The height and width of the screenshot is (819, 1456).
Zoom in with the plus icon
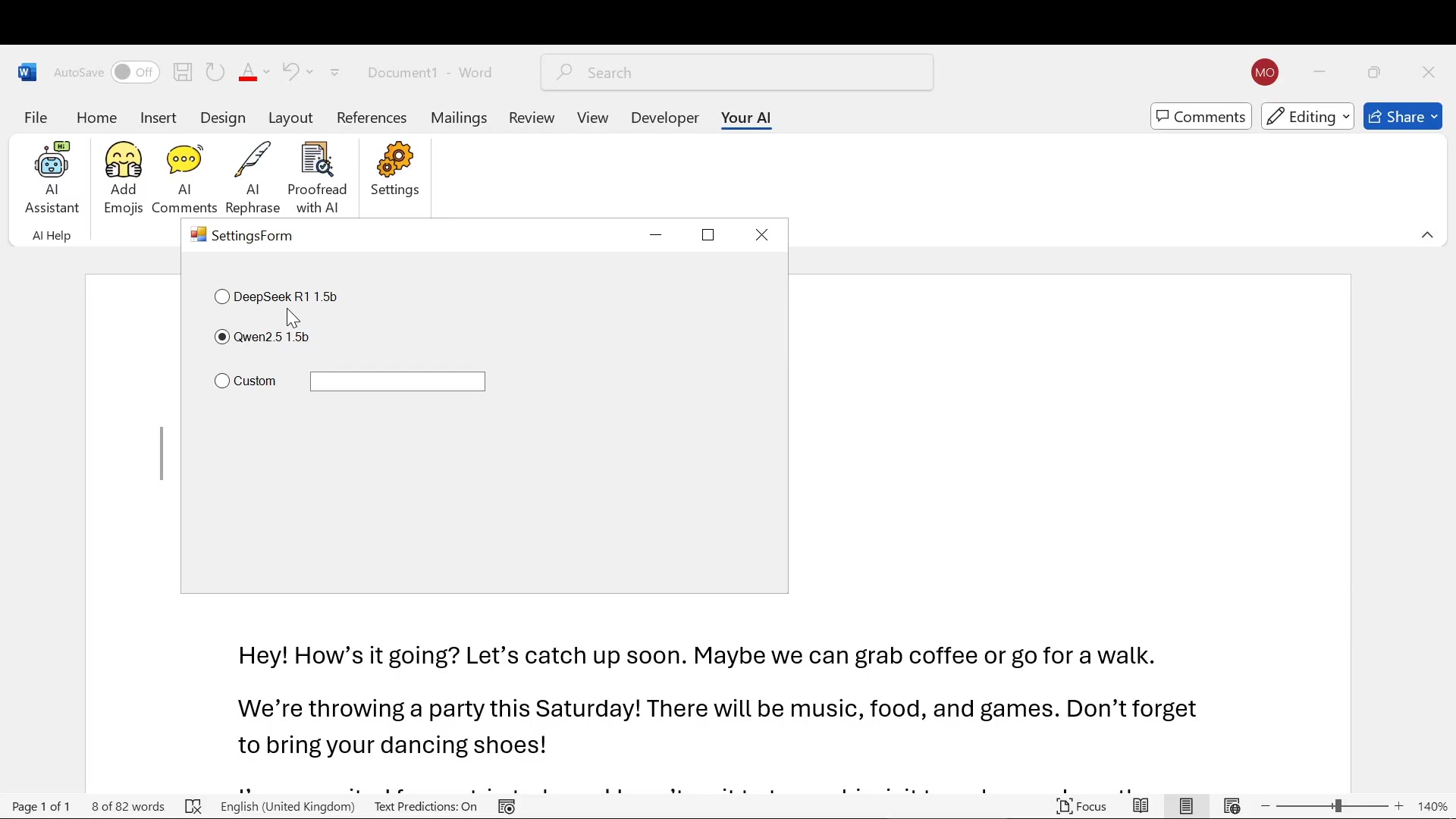click(x=1400, y=807)
